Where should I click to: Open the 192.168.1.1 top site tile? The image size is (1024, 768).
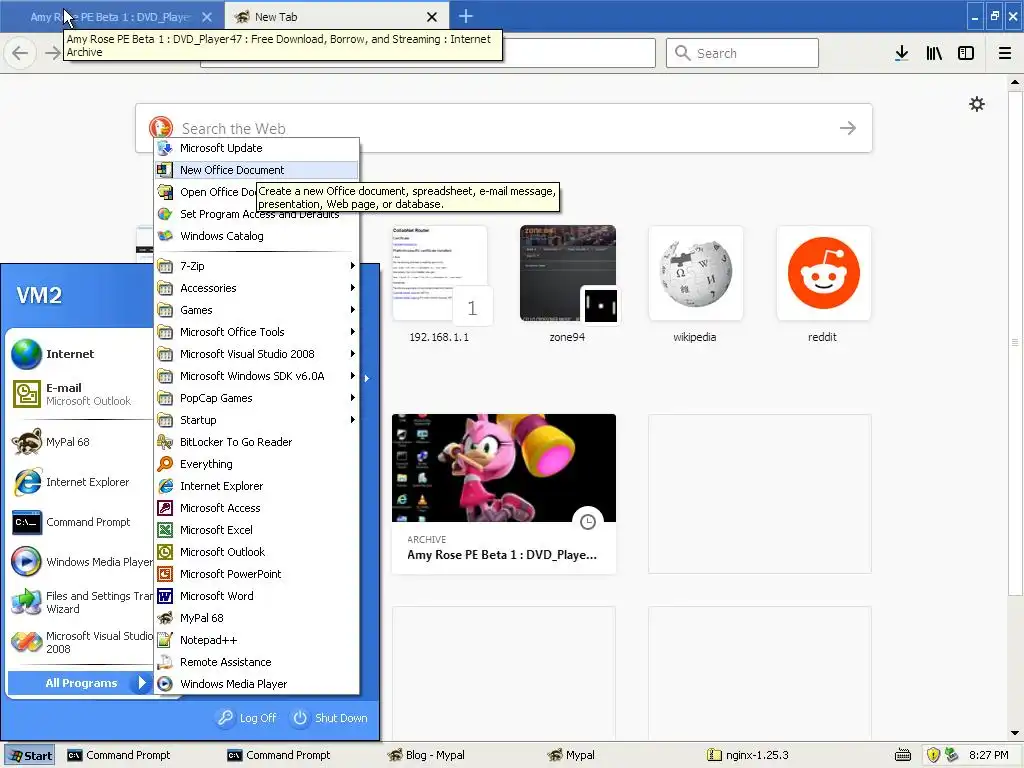(440, 285)
